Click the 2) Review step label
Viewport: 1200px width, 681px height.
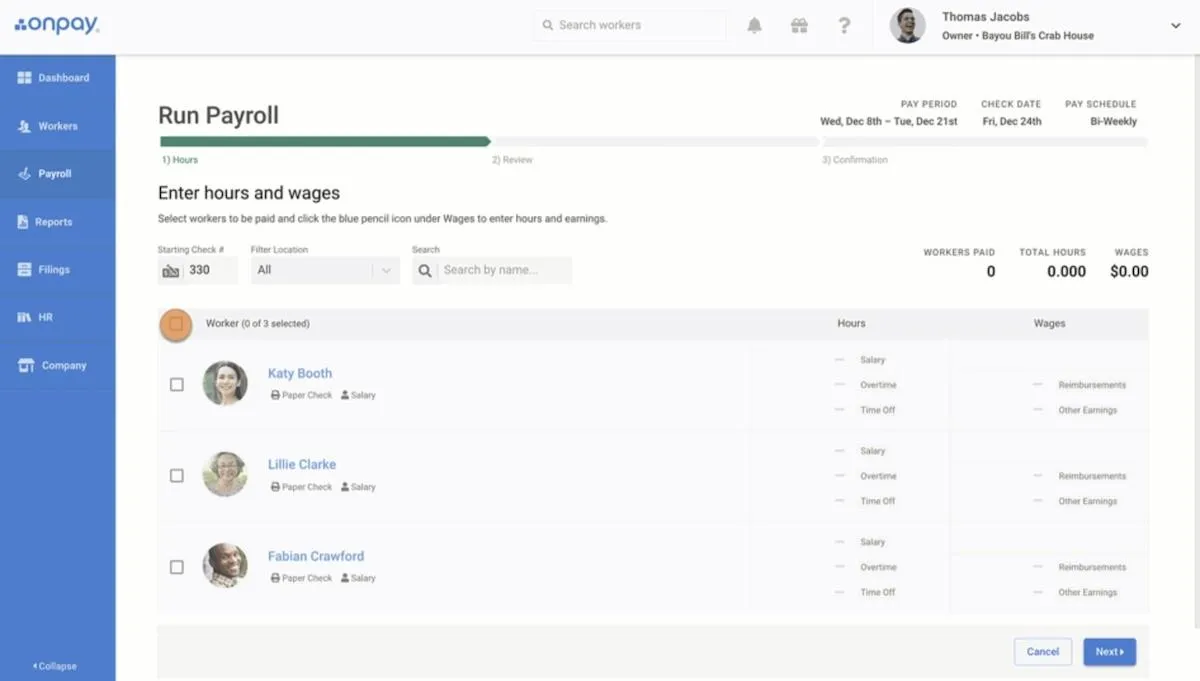coord(512,160)
